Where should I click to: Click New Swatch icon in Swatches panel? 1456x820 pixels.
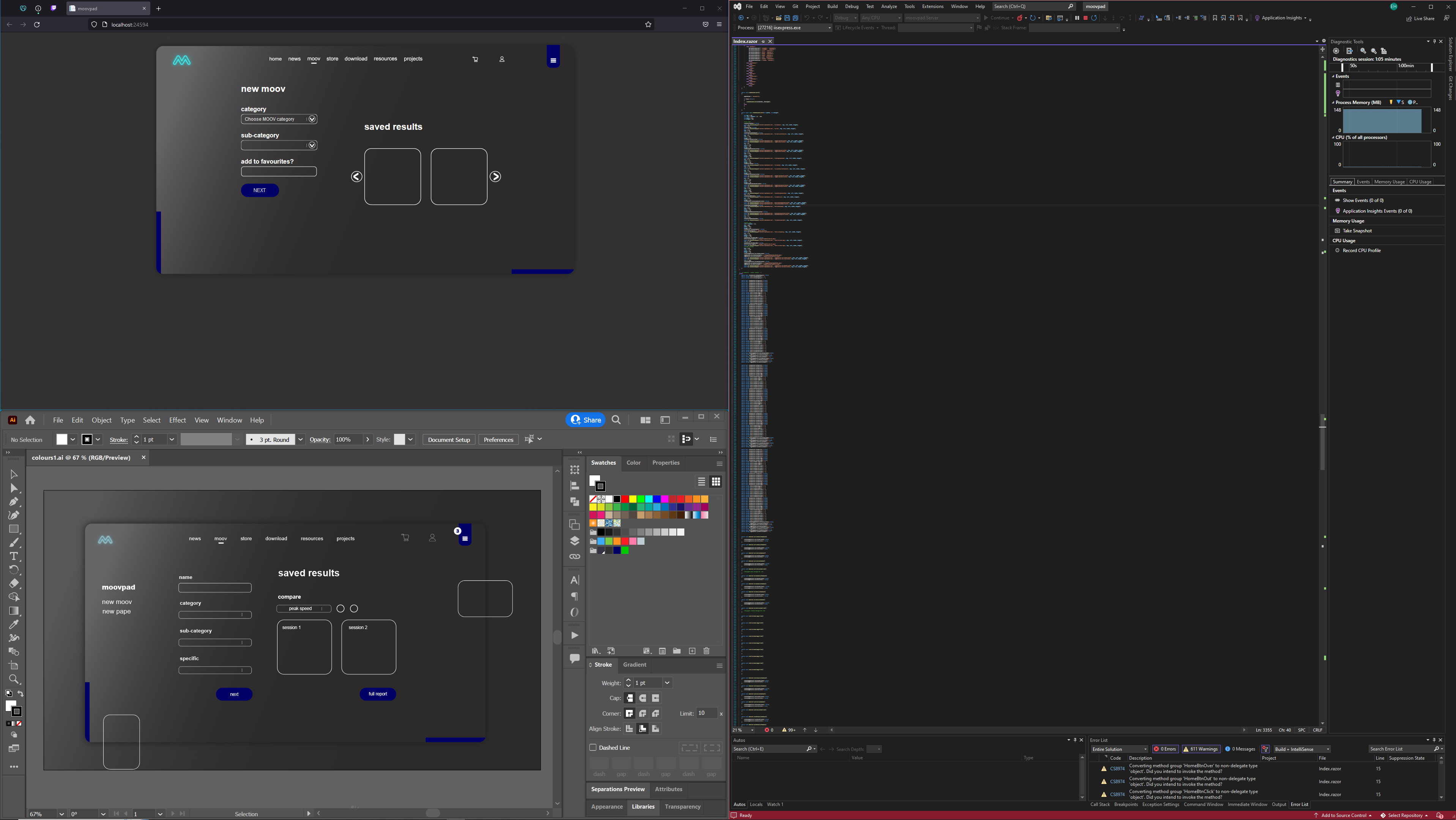(x=692, y=651)
